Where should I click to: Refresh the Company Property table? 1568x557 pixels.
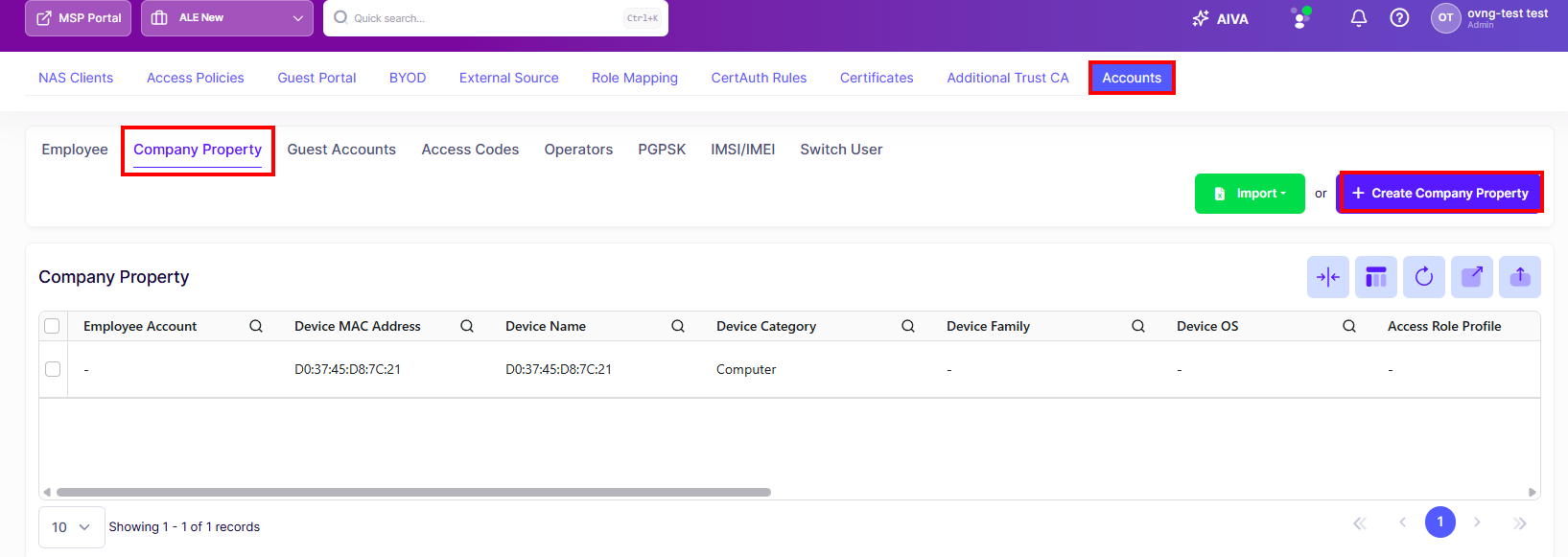tap(1424, 277)
